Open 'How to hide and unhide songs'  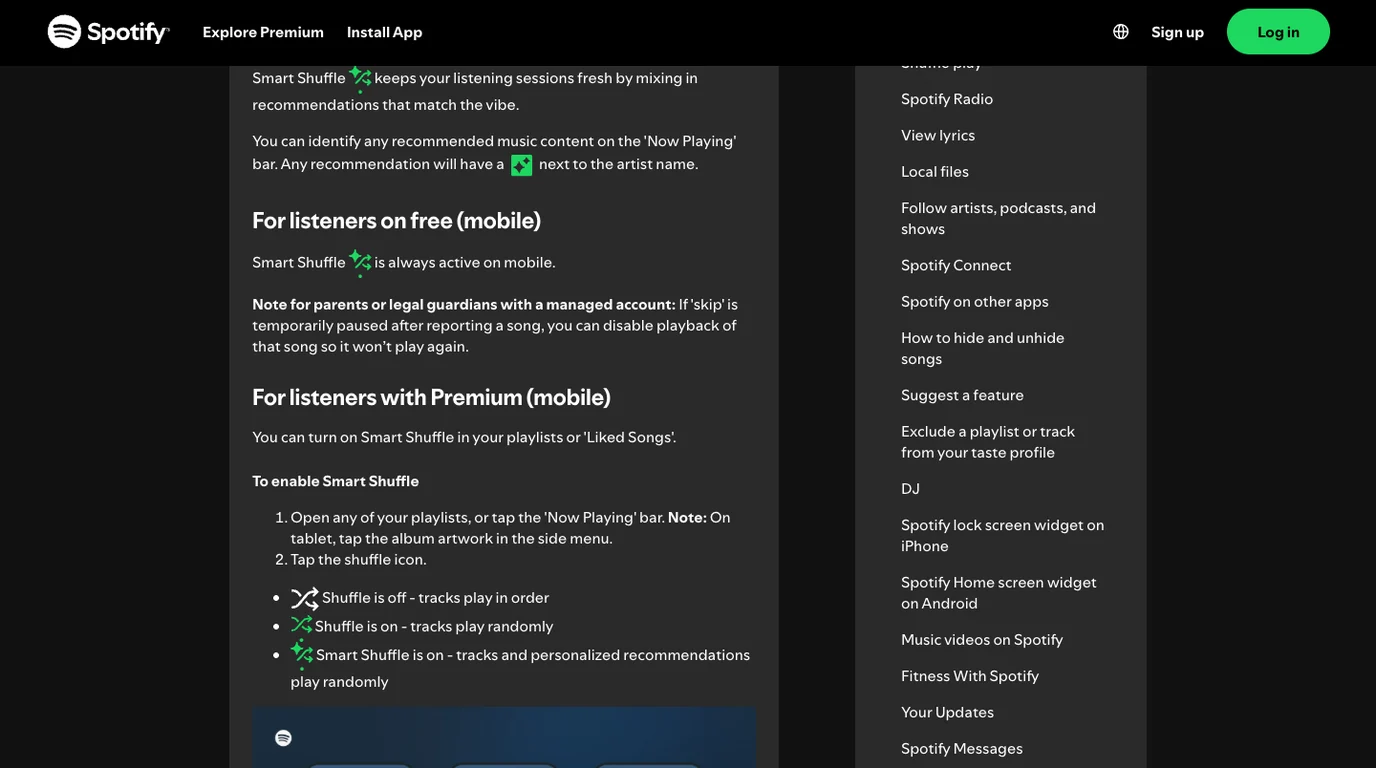983,348
